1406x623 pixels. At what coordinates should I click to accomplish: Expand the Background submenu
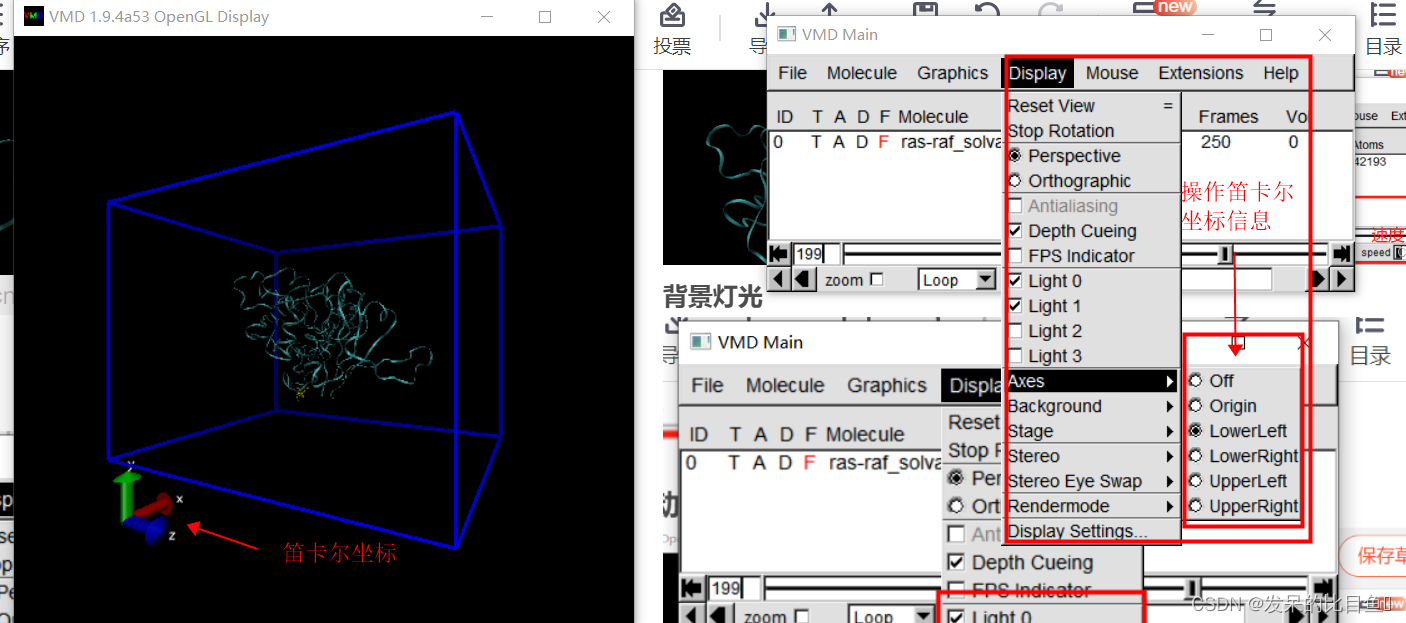point(1092,406)
